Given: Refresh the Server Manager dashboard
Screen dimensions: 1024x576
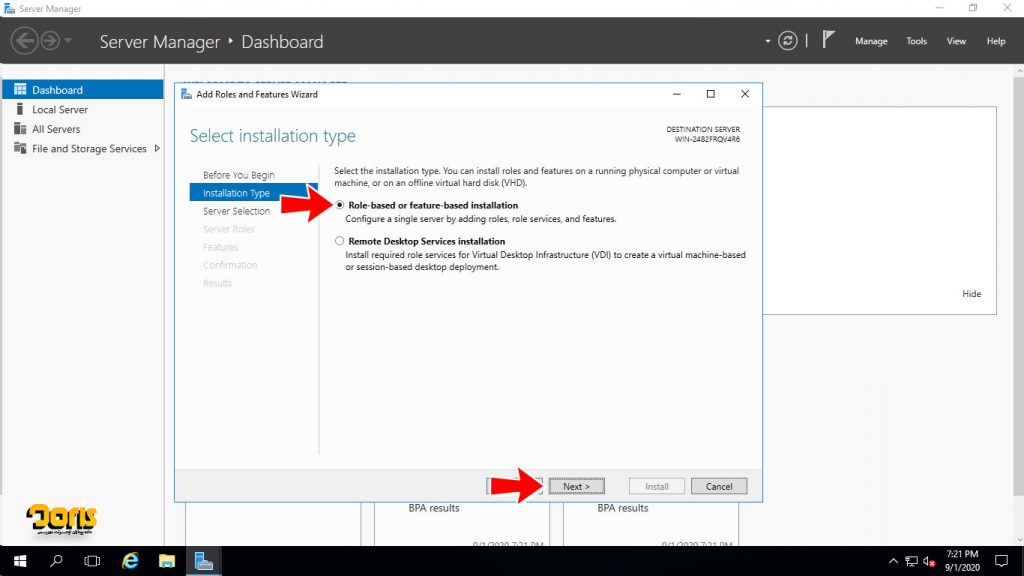Looking at the screenshot, I should 788,40.
